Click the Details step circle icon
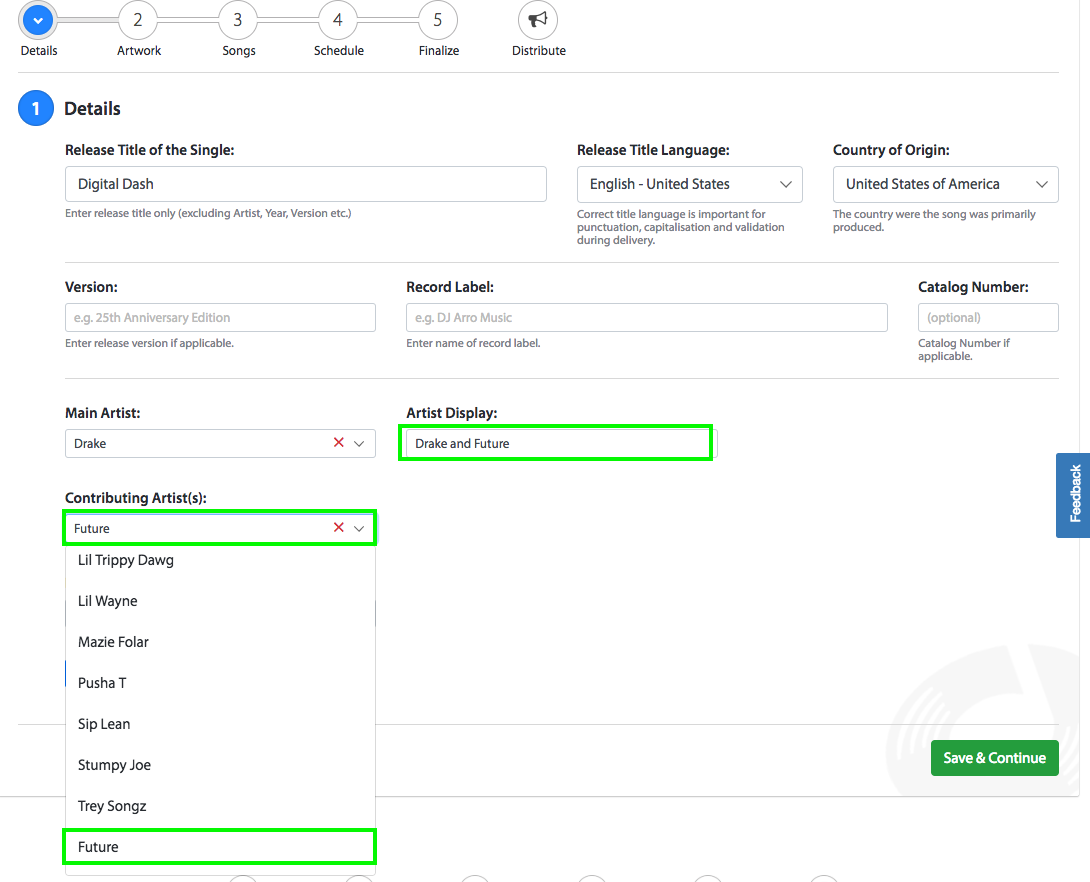This screenshot has height=882, width=1090. tap(38, 20)
